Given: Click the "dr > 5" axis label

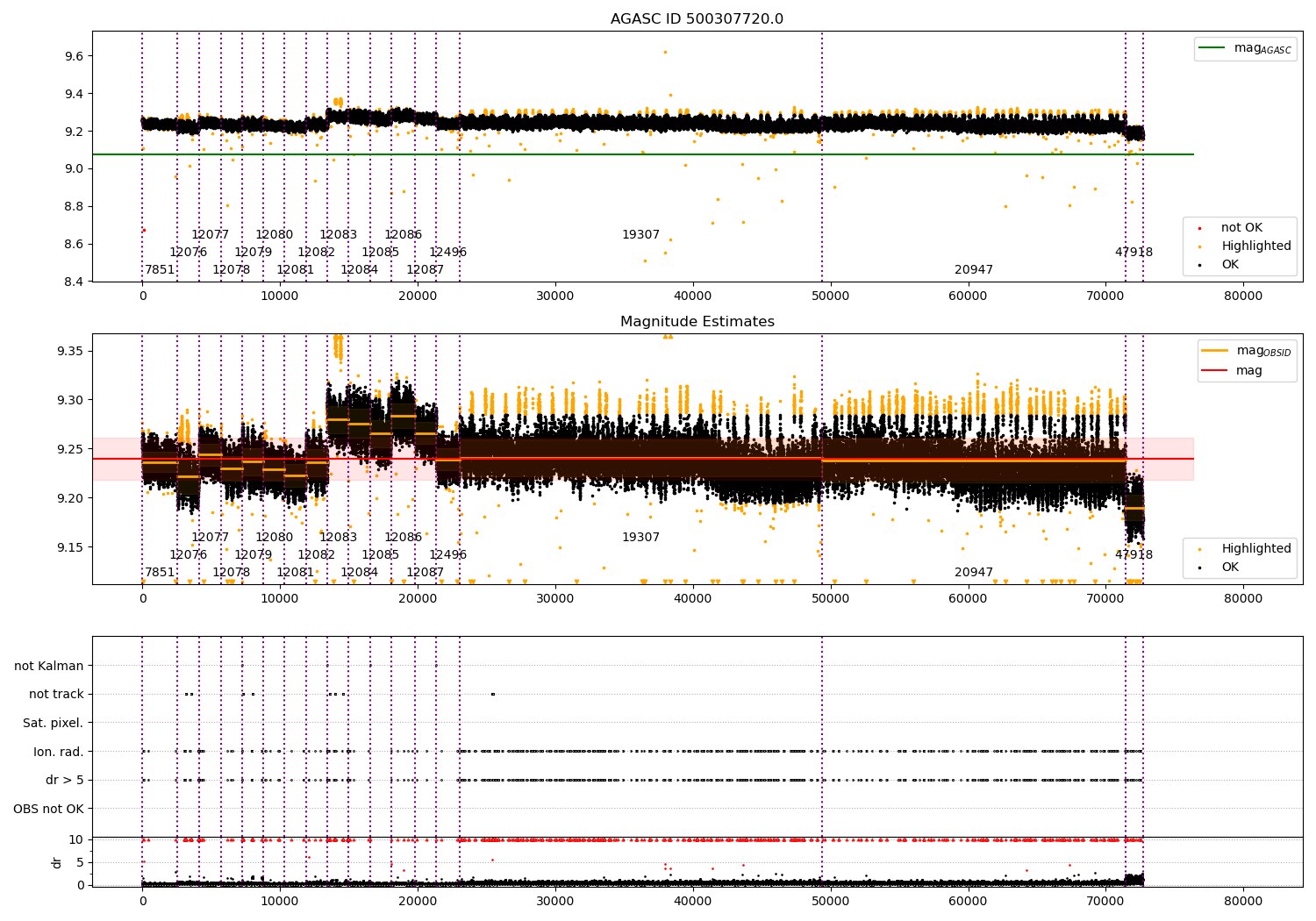Looking at the screenshot, I should (x=65, y=781).
